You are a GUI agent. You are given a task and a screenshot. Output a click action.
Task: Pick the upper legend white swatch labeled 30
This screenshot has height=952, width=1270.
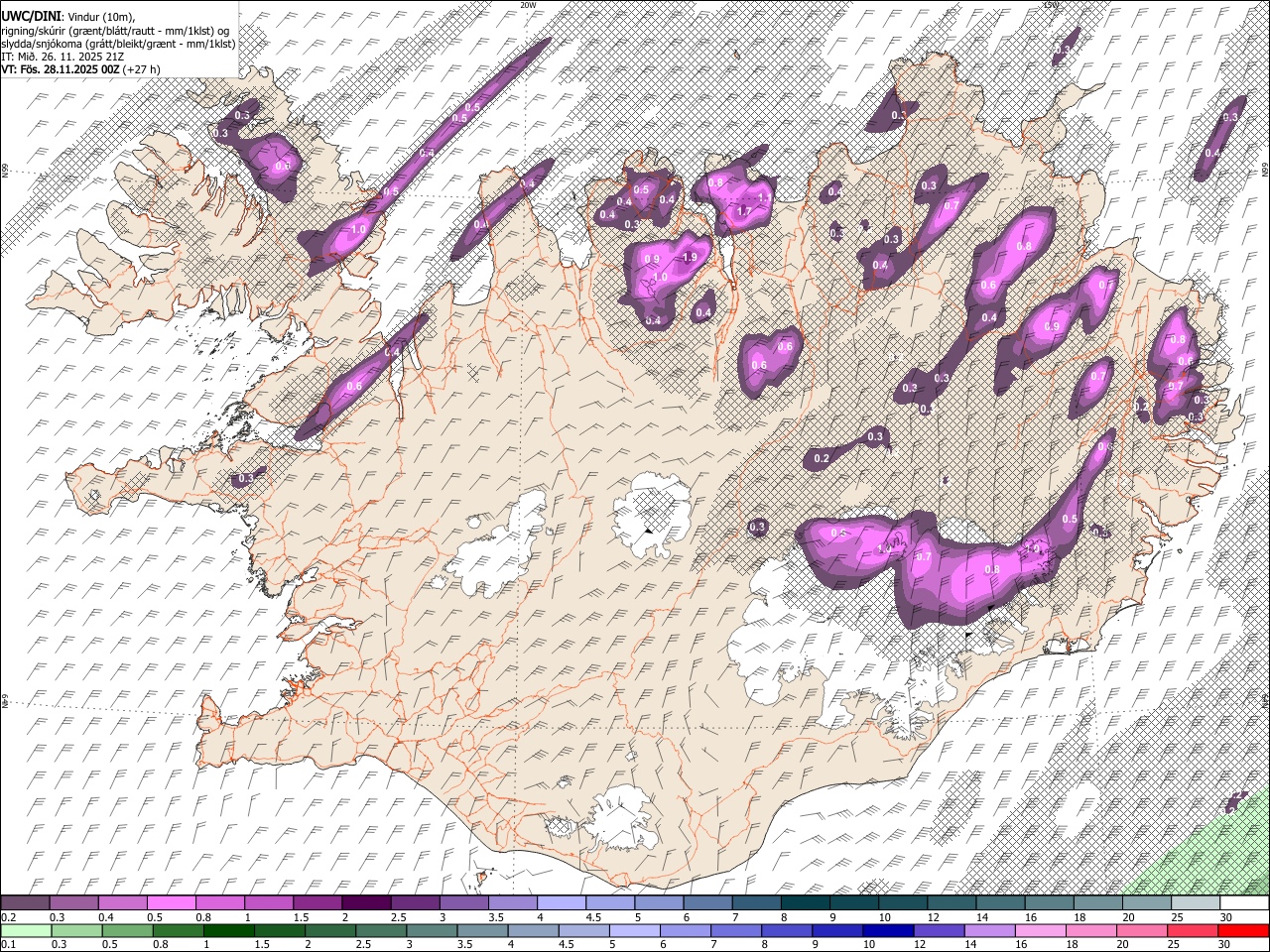click(1242, 903)
